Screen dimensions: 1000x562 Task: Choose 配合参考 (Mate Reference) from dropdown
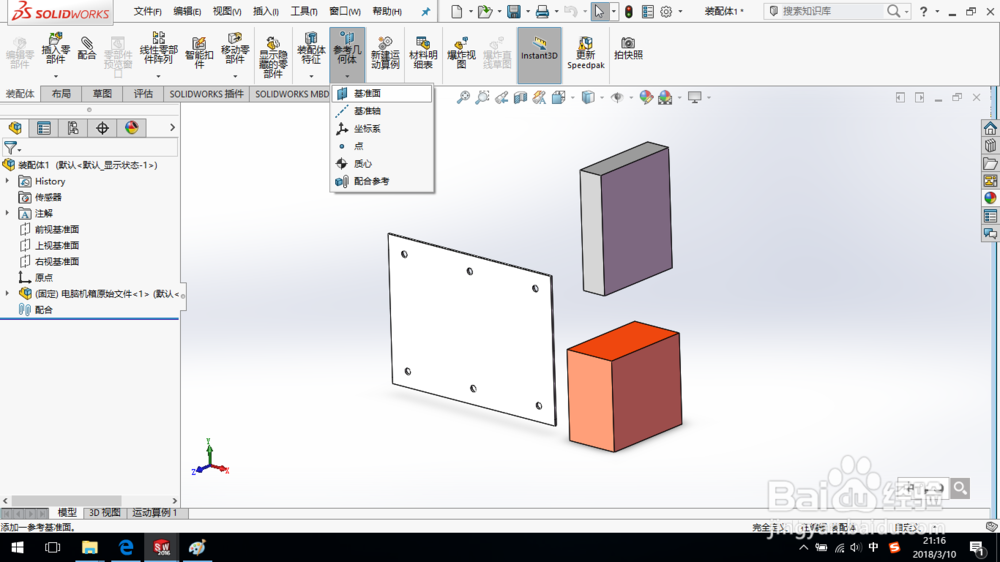click(382, 181)
